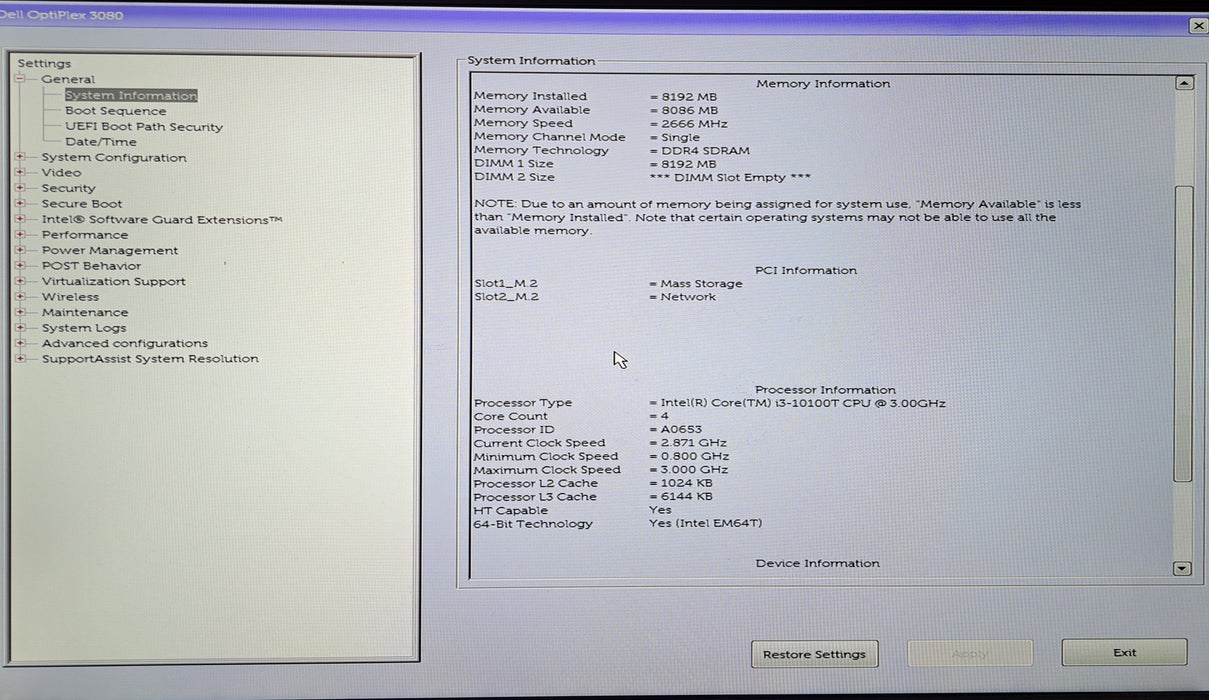1209x700 pixels.
Task: Click the Memory Available 8086 MB value
Action: 683,110
